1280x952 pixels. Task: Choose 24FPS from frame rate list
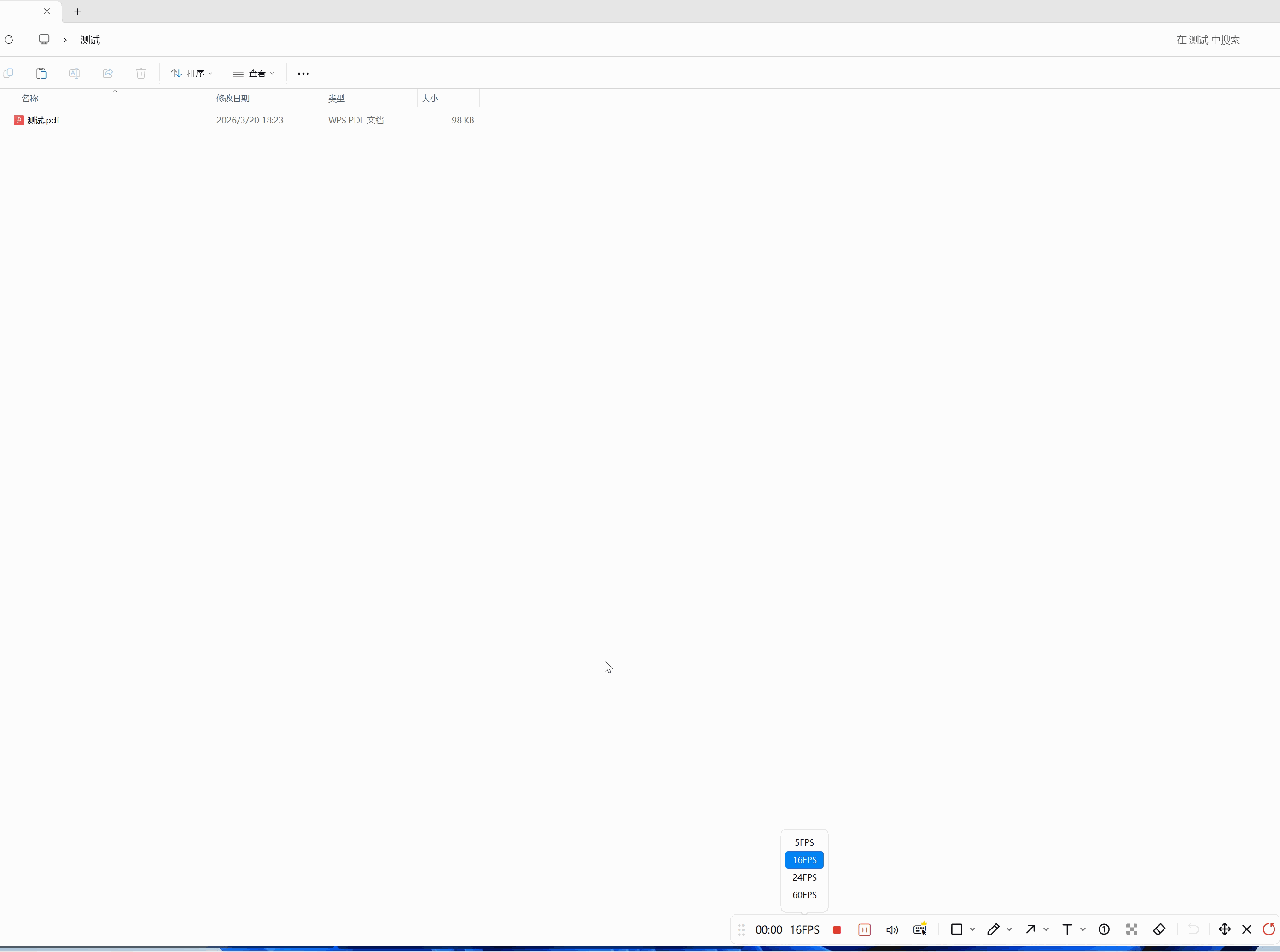tap(804, 877)
